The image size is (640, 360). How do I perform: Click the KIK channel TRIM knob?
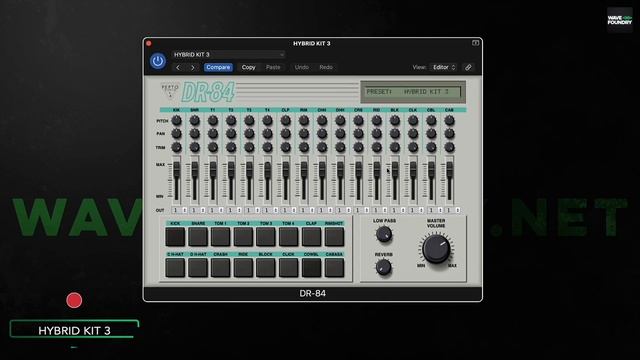176,147
